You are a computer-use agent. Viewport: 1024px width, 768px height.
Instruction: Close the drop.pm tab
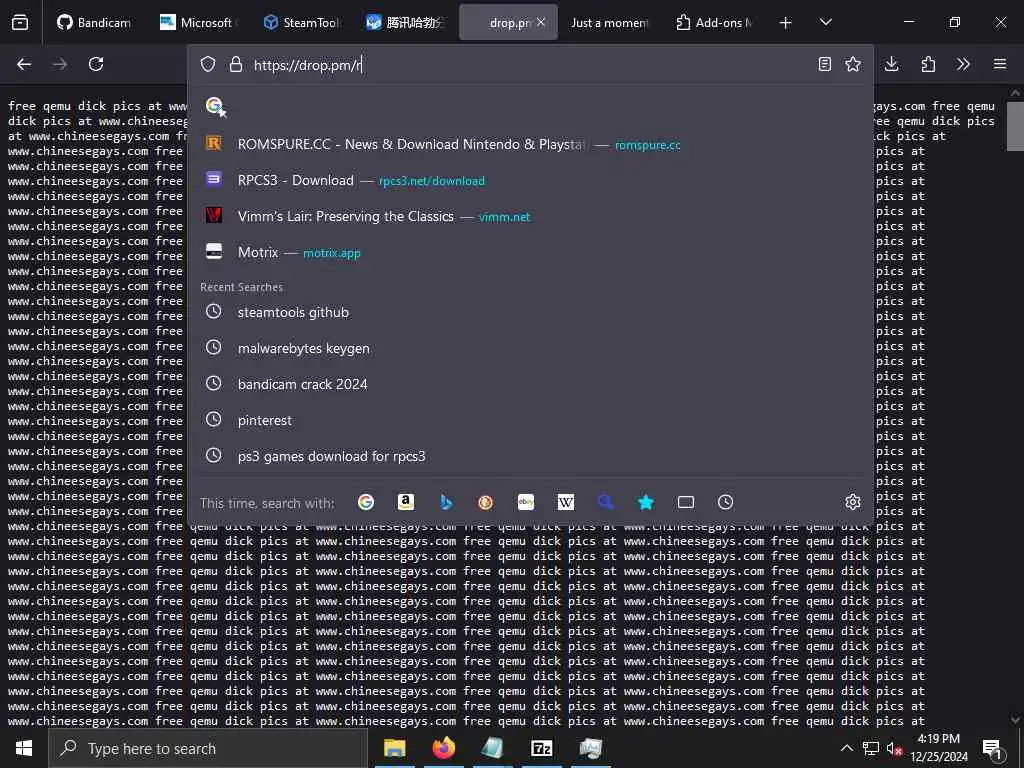click(x=541, y=22)
